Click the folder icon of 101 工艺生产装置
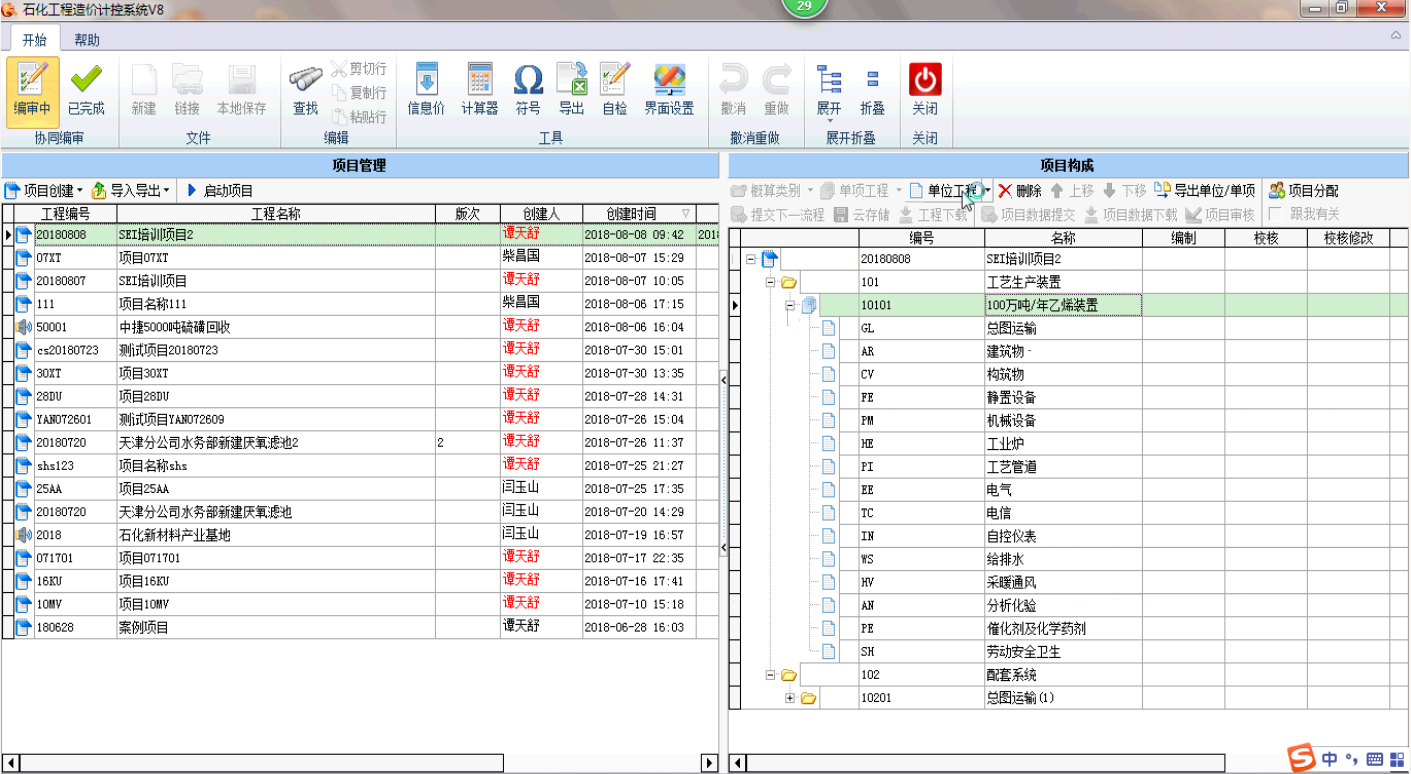 click(788, 282)
